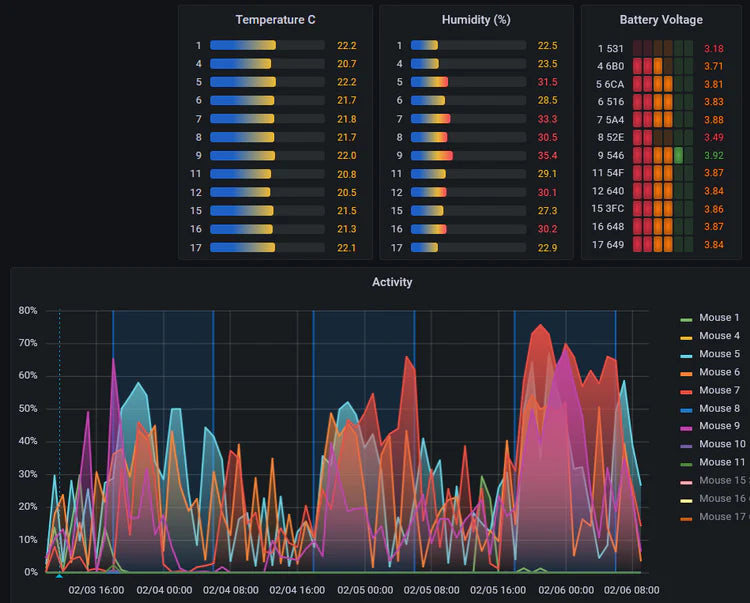
Task: Select the Mouse 11 legend color marker
Action: (x=686, y=463)
